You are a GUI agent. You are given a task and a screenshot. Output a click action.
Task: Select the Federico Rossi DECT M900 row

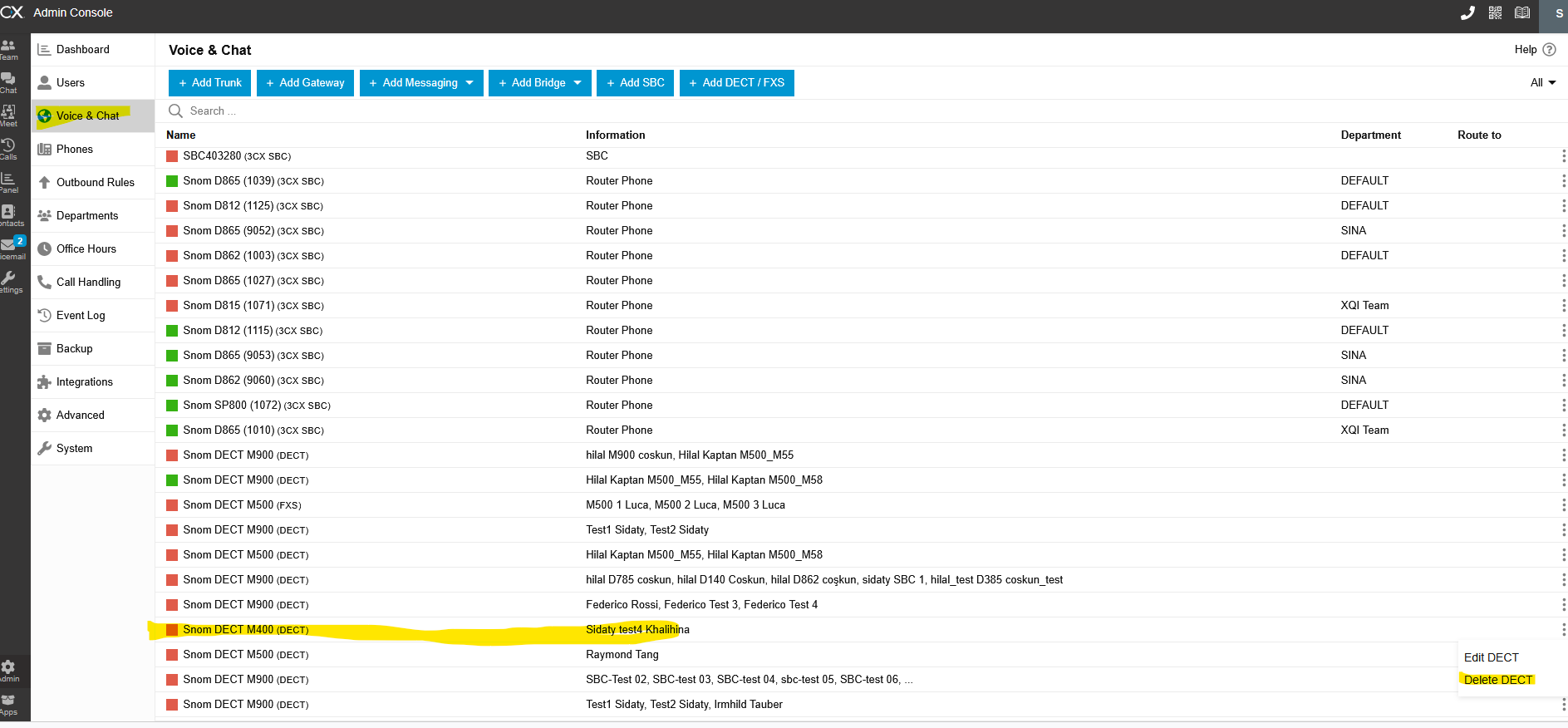[861, 605]
